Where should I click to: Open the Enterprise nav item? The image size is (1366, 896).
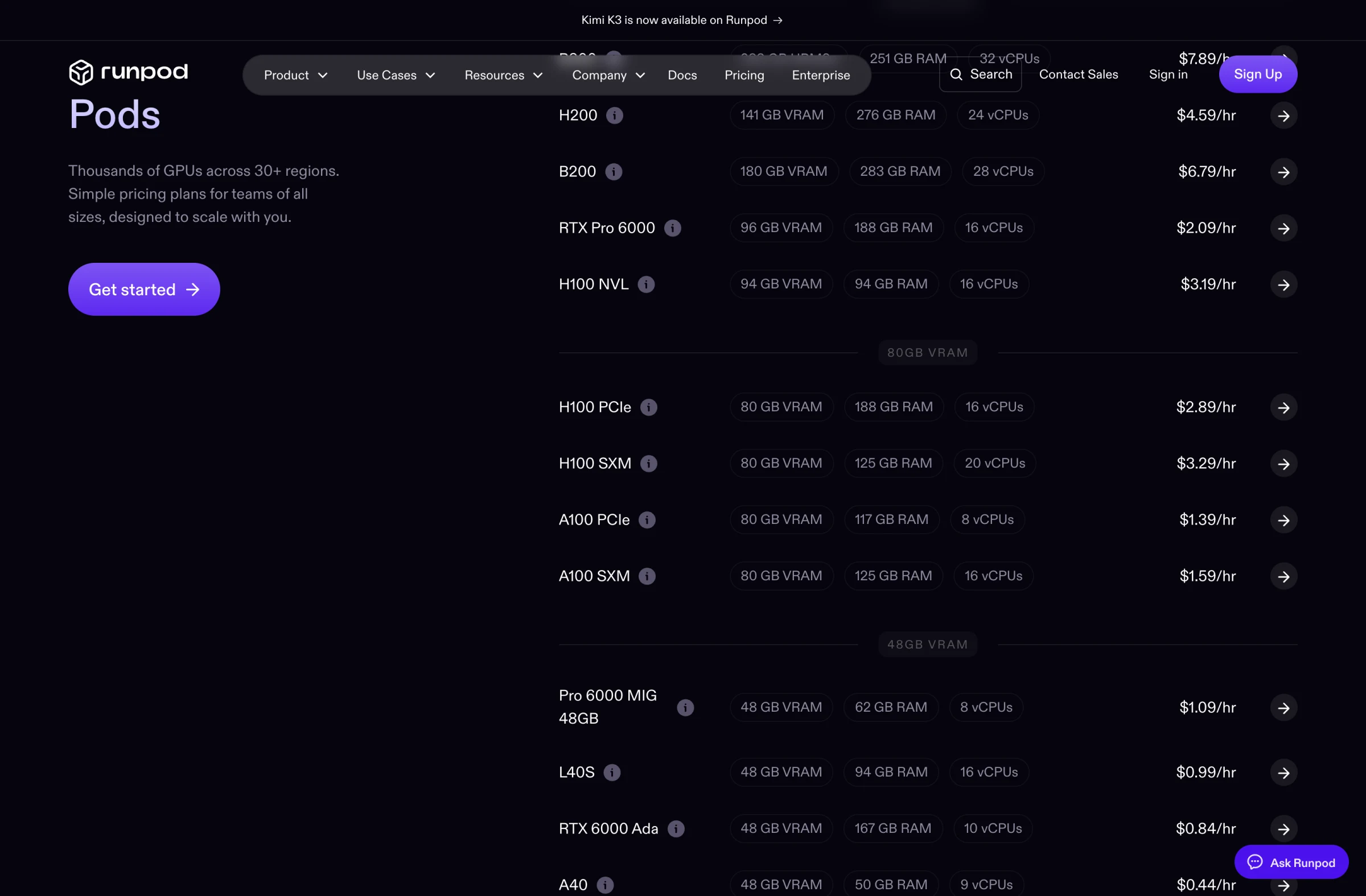(x=820, y=75)
